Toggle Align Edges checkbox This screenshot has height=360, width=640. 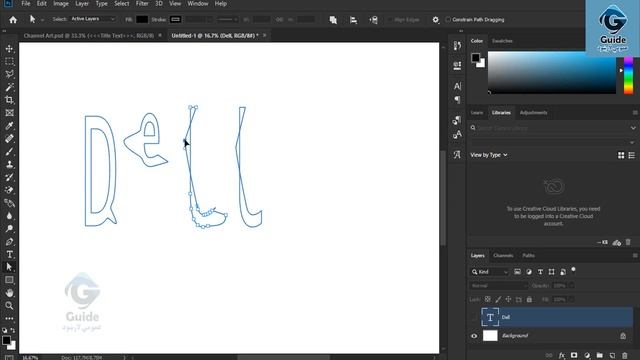point(390,20)
